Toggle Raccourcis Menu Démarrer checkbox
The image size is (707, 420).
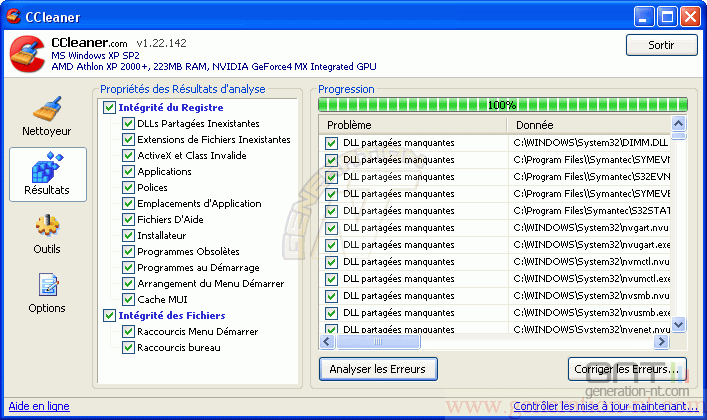[128, 332]
